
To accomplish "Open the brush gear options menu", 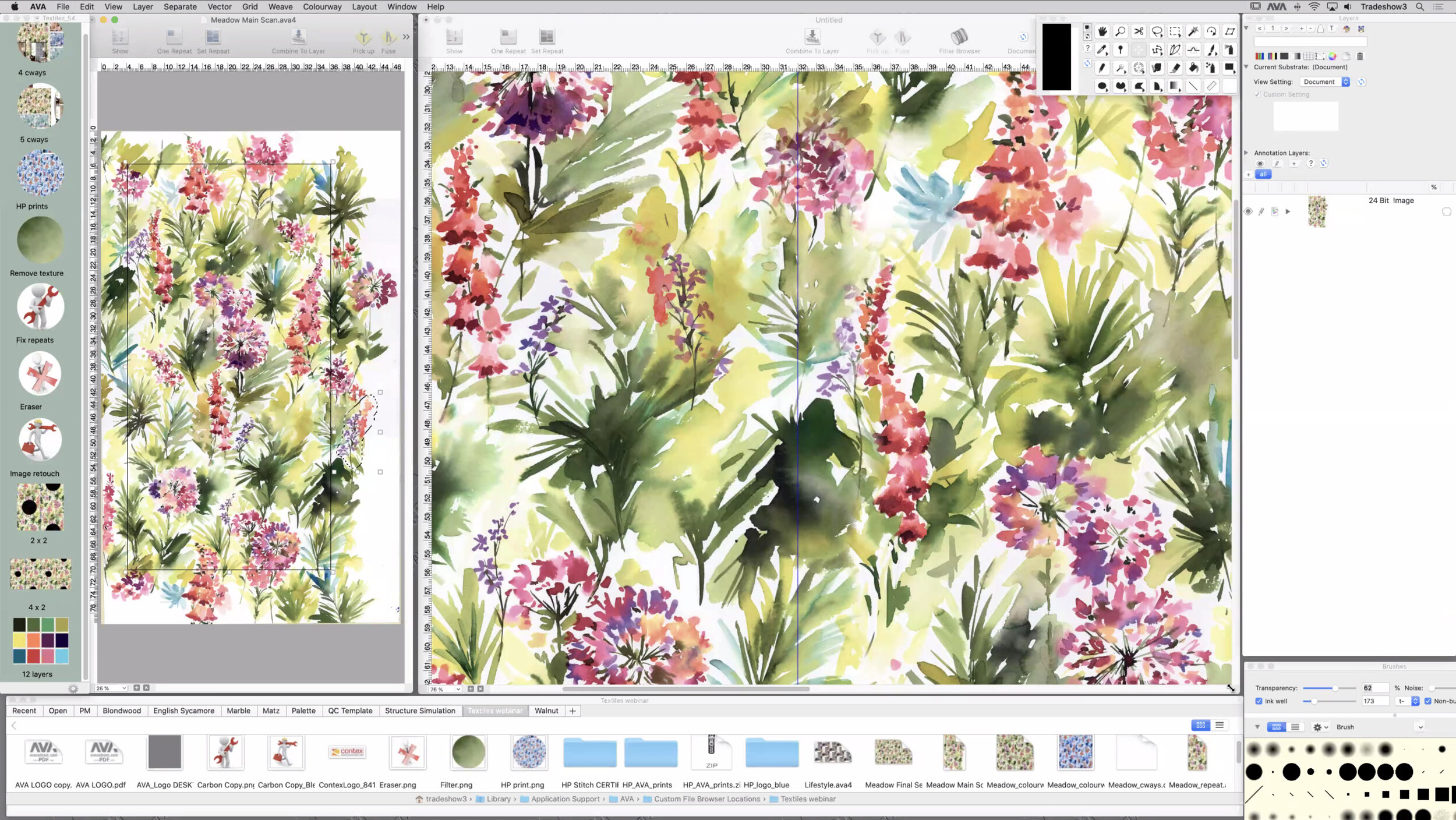I will point(1320,727).
